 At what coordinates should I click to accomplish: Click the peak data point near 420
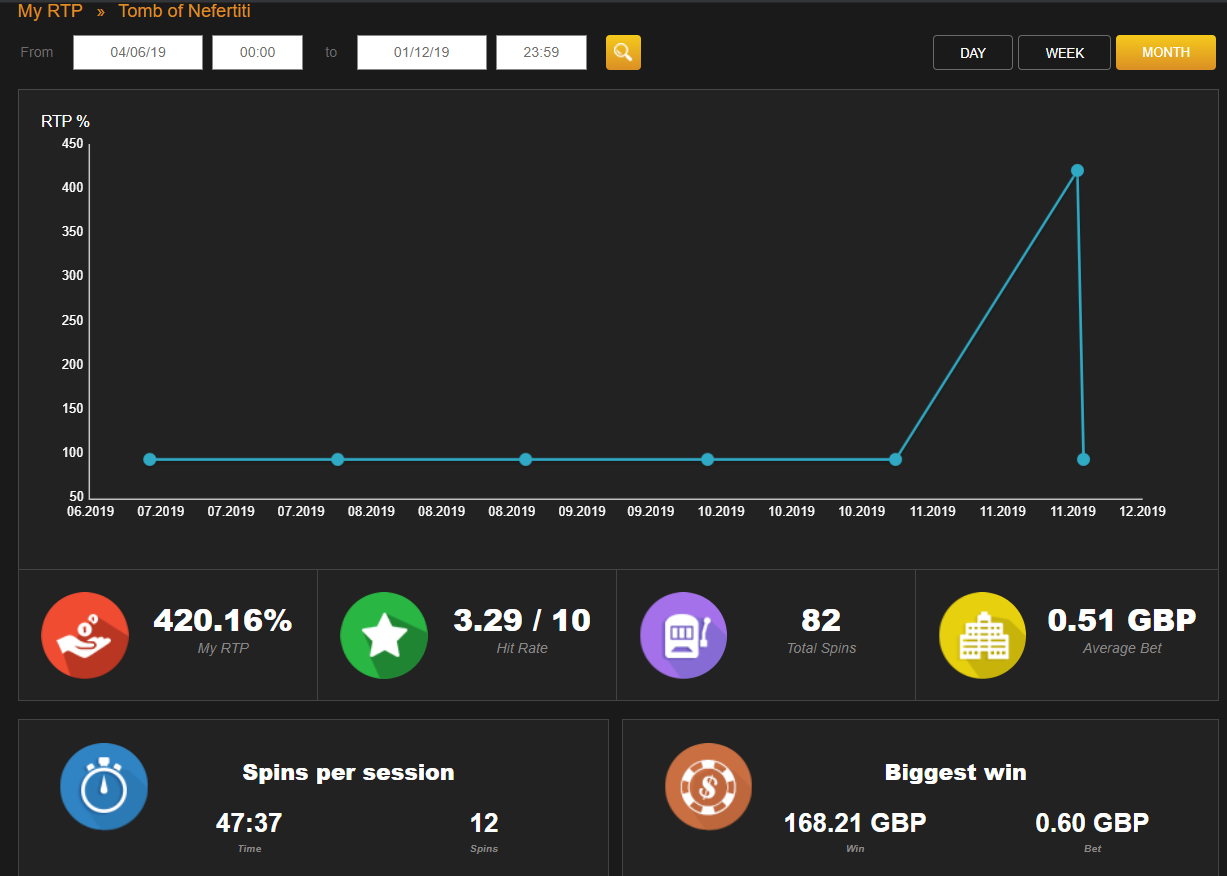pos(1077,170)
